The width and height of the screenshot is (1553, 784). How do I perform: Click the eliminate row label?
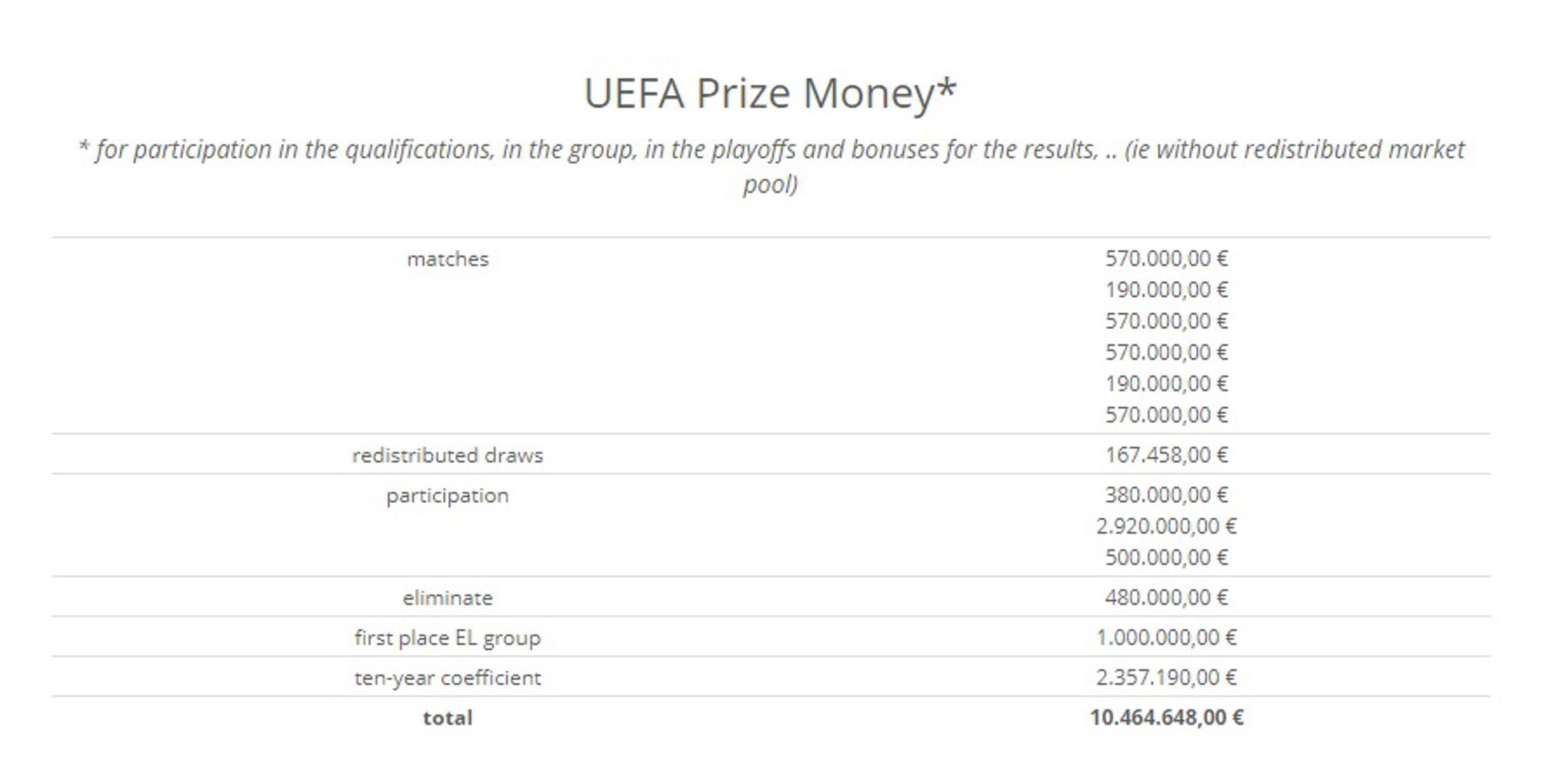coord(447,598)
